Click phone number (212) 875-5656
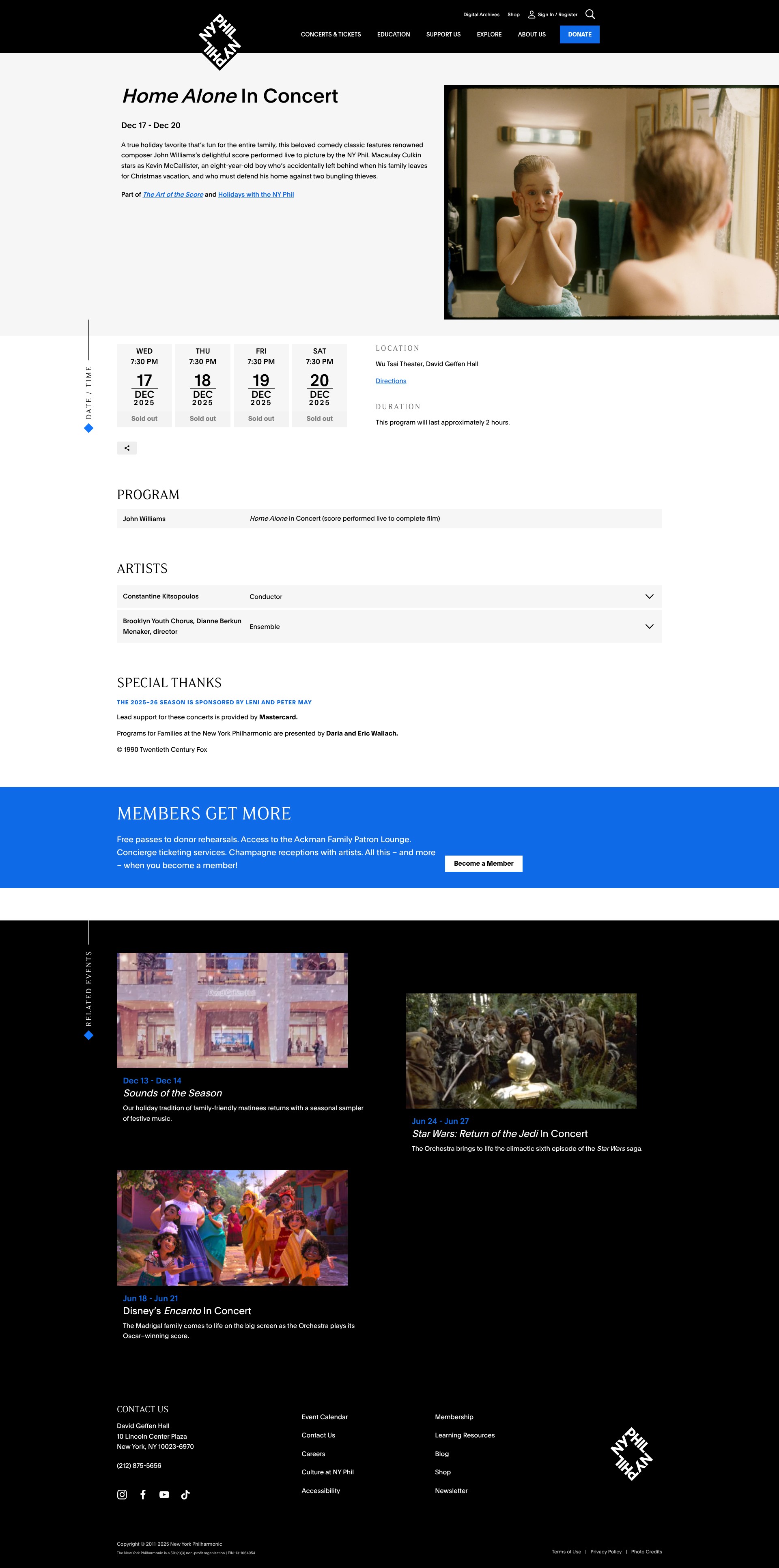This screenshot has width=779, height=1568. point(139,1466)
